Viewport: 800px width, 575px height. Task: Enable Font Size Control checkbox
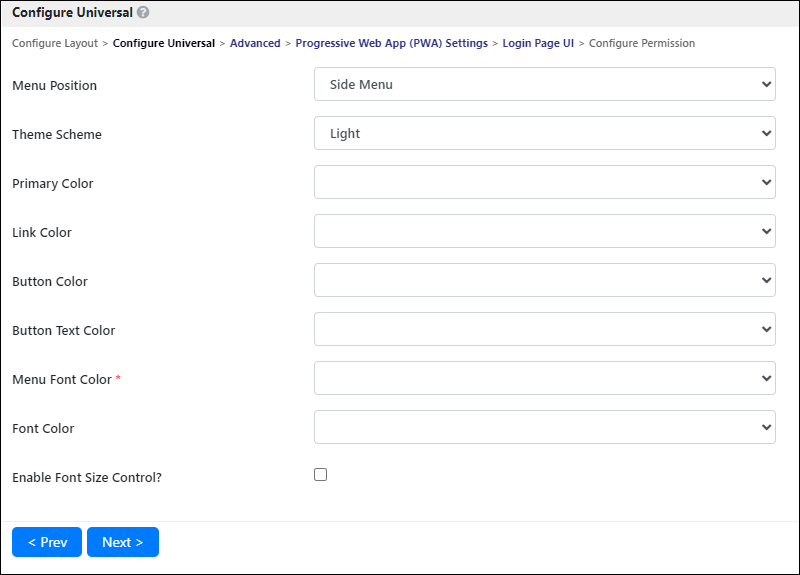[320, 474]
